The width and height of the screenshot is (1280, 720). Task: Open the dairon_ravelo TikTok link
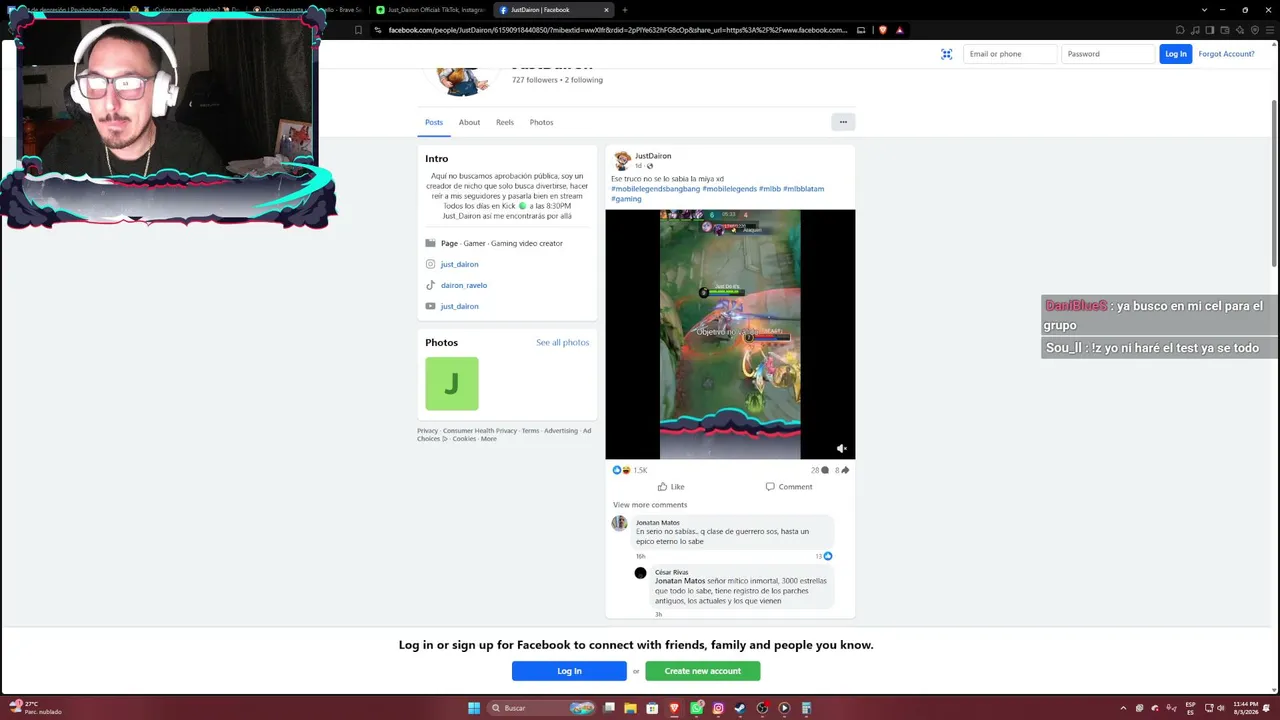(x=464, y=285)
